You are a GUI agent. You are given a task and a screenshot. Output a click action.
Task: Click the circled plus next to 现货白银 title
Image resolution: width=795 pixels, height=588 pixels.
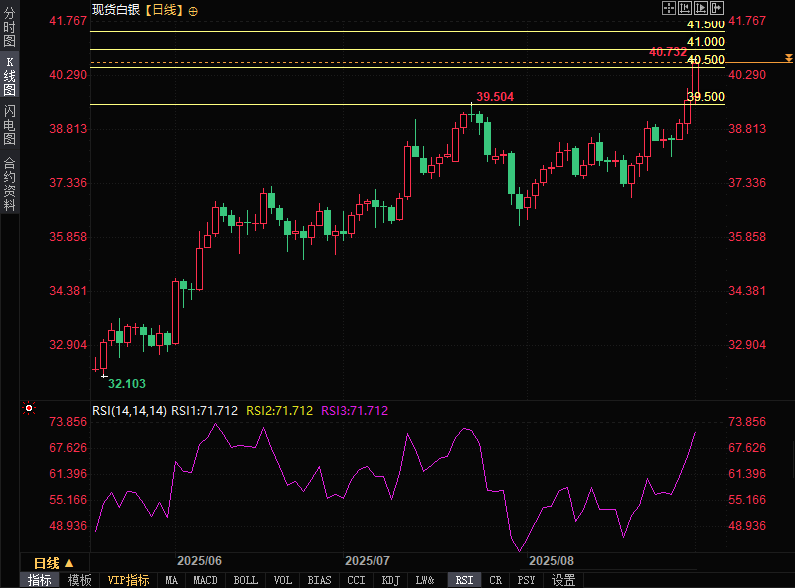193,11
